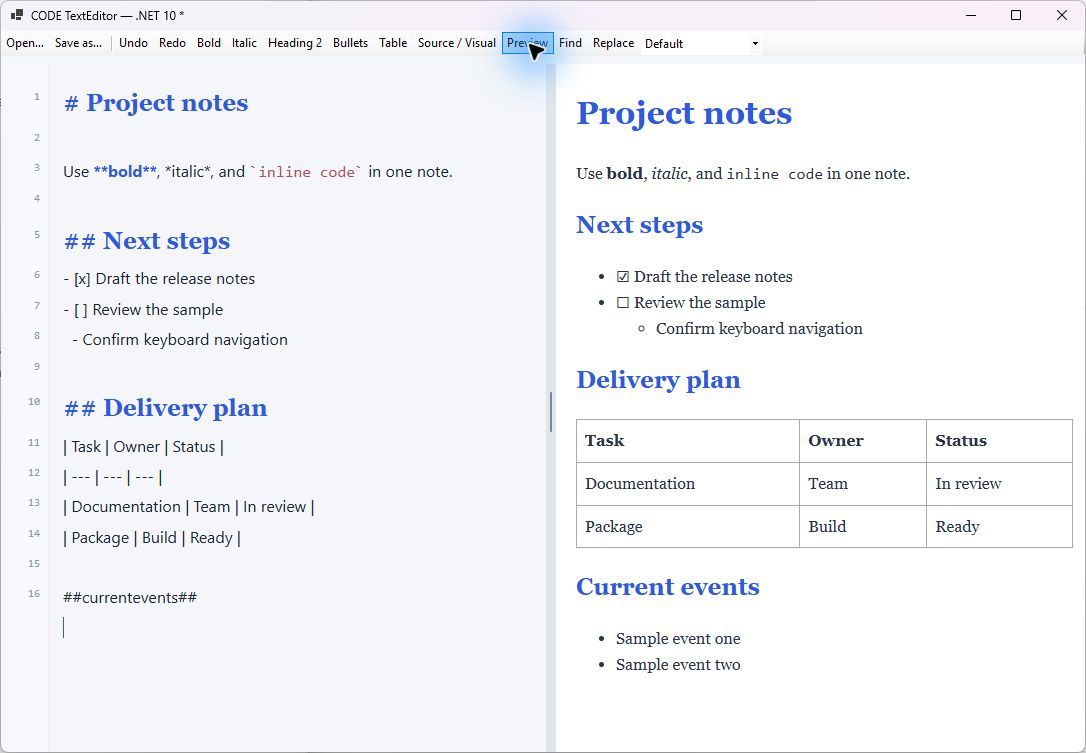Image resolution: width=1086 pixels, height=753 pixels.
Task: Click the 'Project notes' preview heading
Action: pos(684,114)
